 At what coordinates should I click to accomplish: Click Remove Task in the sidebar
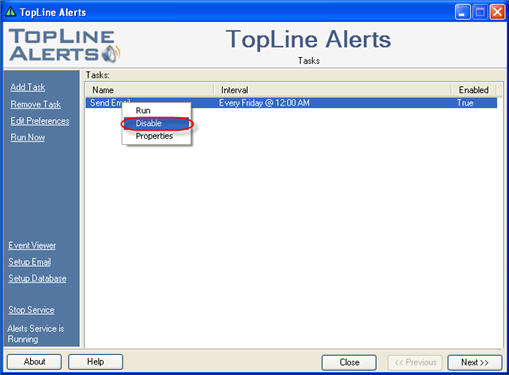36,104
